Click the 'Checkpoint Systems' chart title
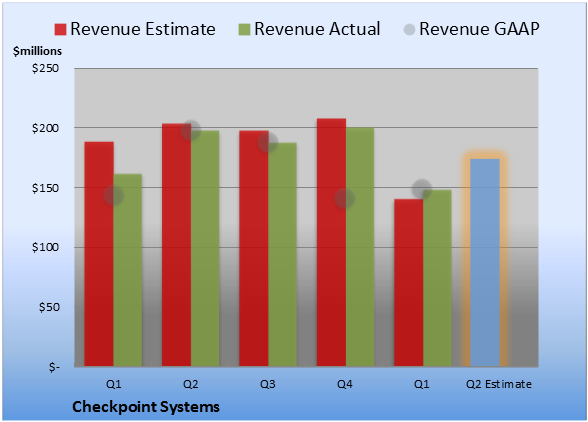Viewport: 588px width, 422px height. [x=146, y=407]
